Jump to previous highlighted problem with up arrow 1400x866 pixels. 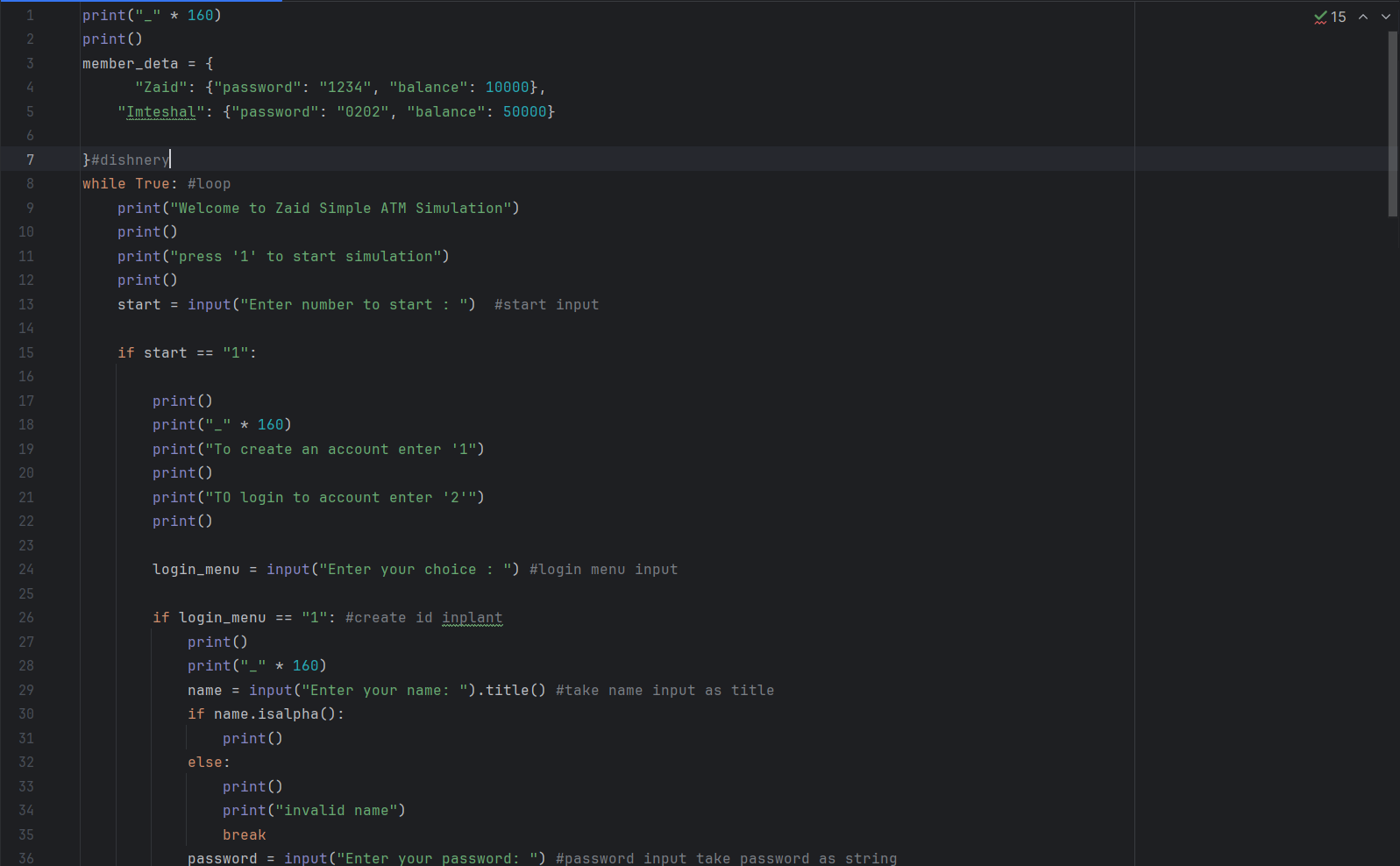[1363, 17]
